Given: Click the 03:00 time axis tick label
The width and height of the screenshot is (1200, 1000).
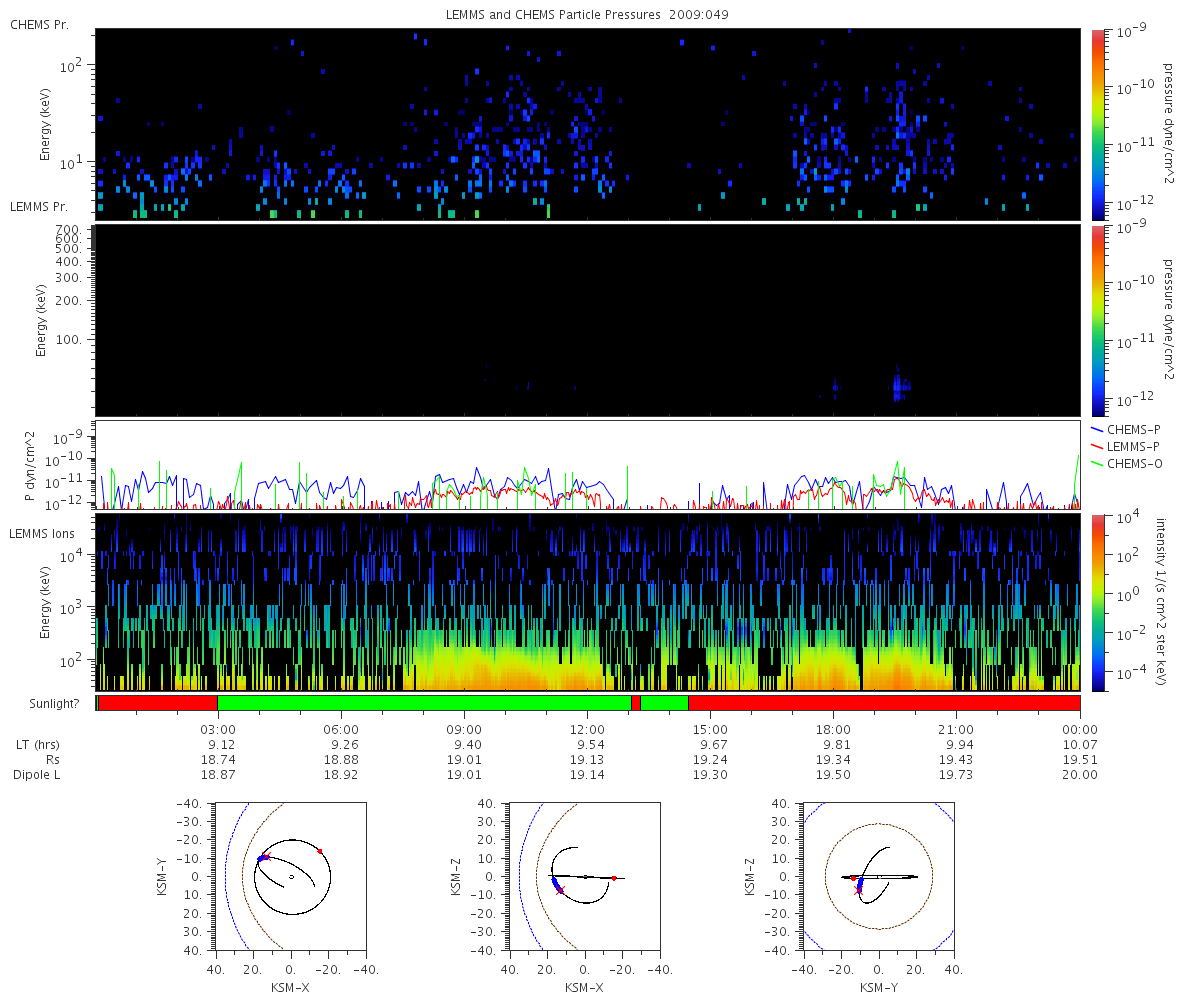Looking at the screenshot, I should [x=218, y=728].
